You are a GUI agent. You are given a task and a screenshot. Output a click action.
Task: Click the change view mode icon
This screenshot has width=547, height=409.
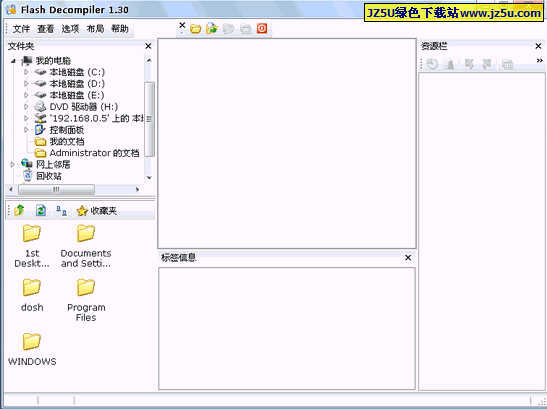pos(61,210)
